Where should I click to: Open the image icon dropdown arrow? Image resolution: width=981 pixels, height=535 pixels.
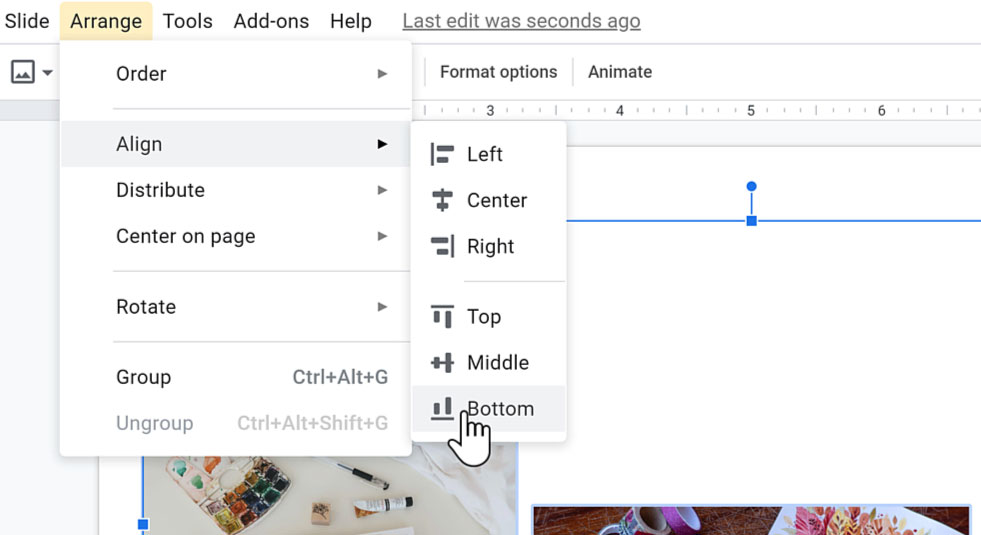click(x=47, y=72)
